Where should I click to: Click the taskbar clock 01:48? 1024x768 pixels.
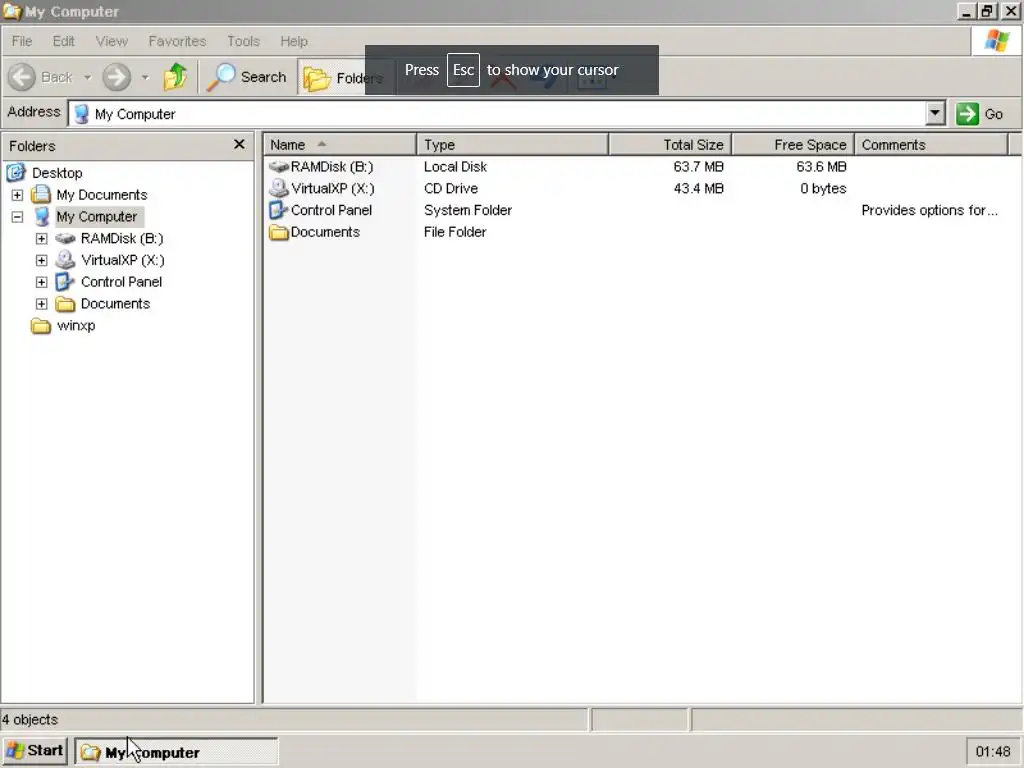pyautogui.click(x=993, y=752)
